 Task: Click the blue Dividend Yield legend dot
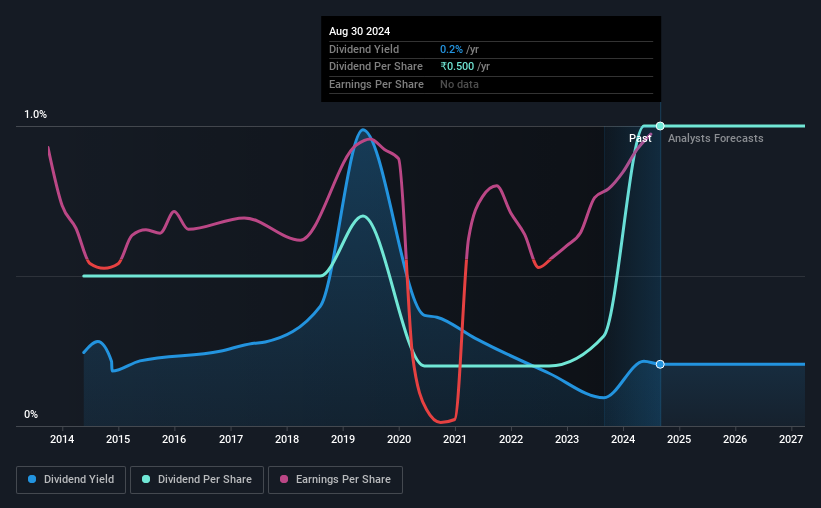point(32,479)
